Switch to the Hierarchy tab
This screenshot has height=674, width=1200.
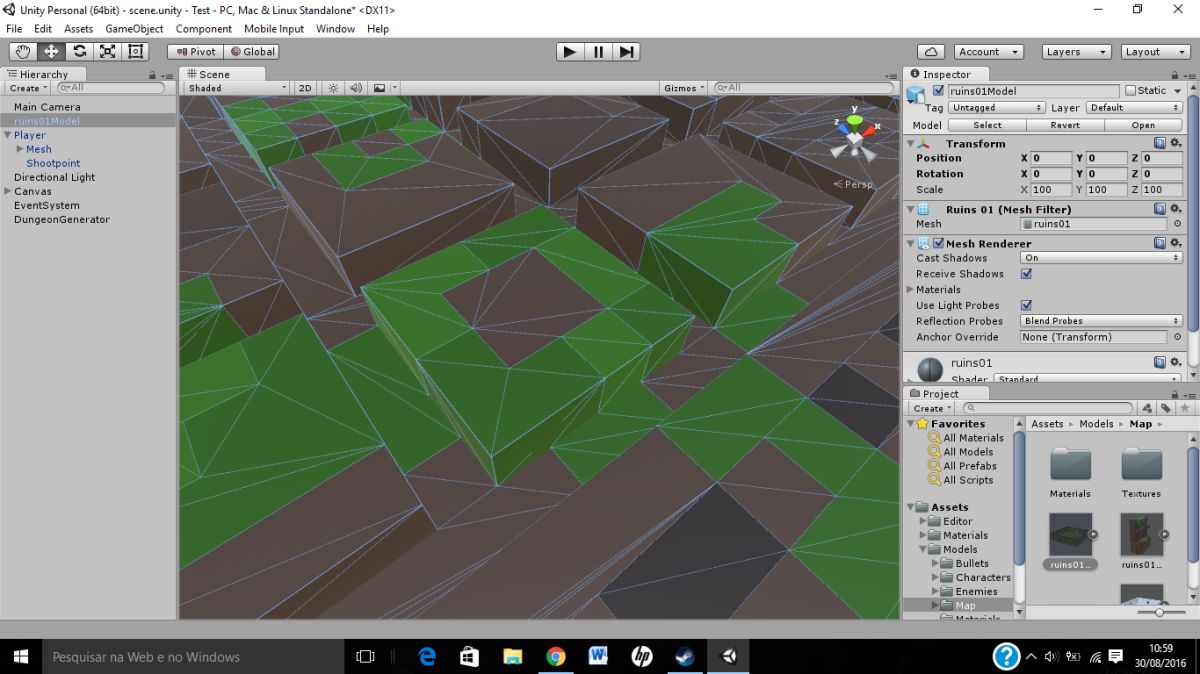coord(43,74)
